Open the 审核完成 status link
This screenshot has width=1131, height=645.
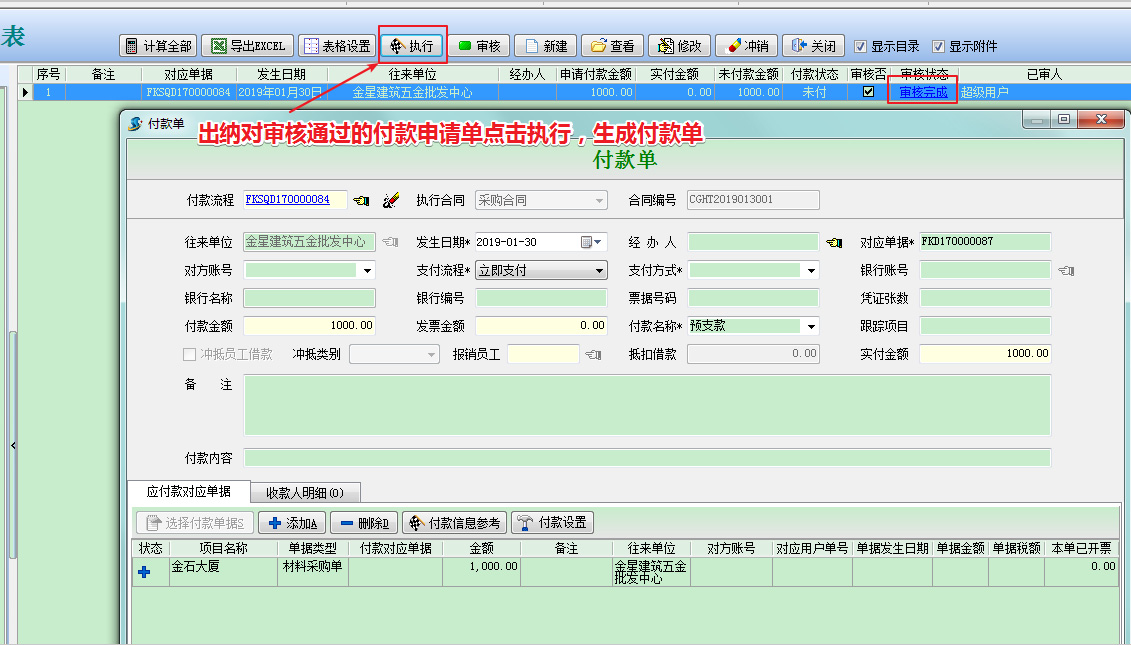pyautogui.click(x=923, y=92)
